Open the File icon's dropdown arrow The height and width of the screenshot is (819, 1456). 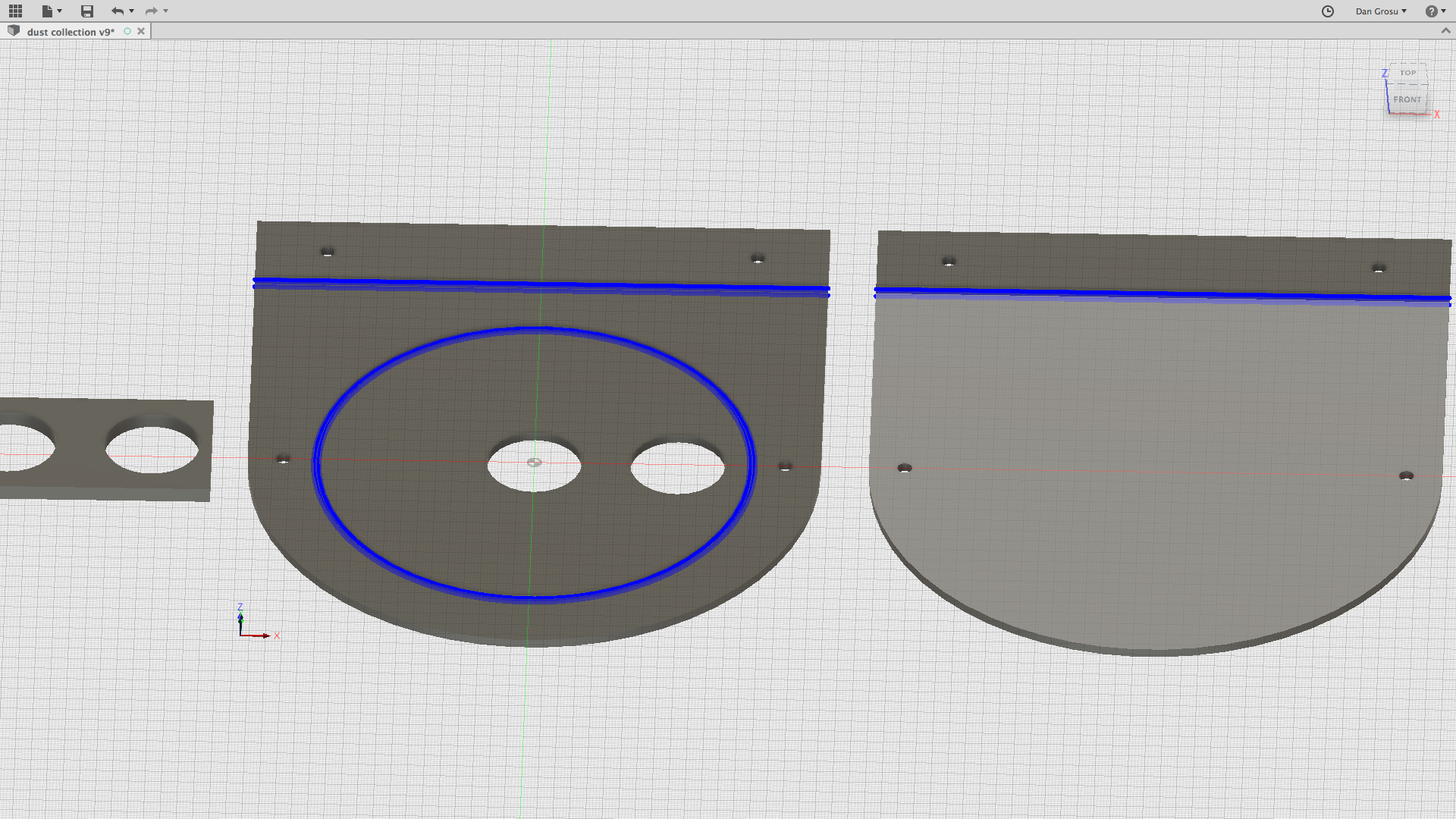tap(58, 11)
